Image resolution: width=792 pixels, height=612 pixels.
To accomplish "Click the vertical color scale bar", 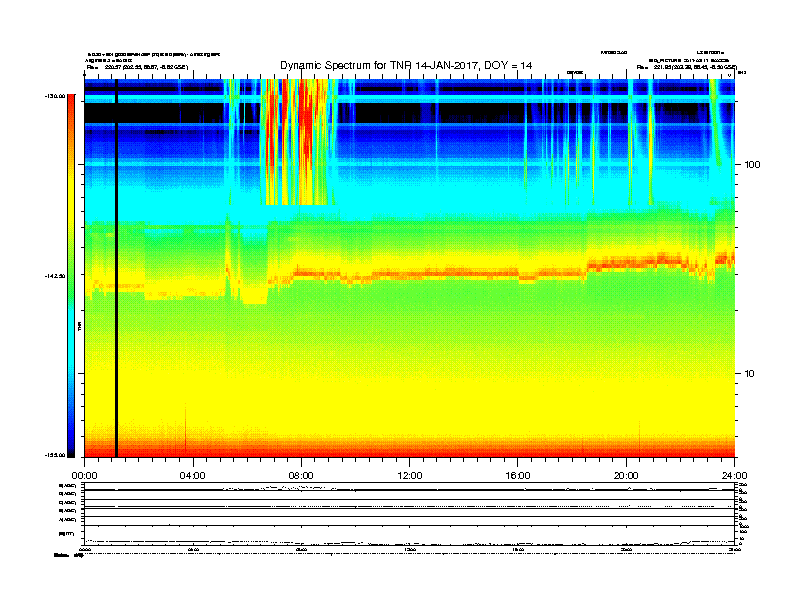I will point(71,276).
